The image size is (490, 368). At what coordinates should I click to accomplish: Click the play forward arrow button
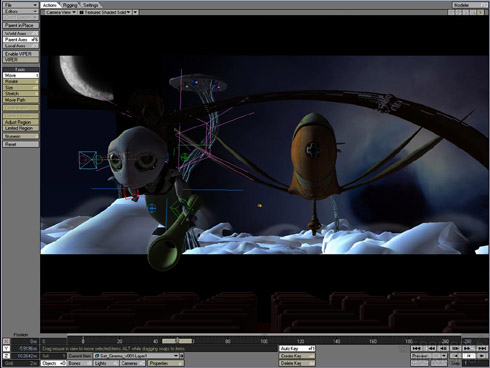coord(482,356)
